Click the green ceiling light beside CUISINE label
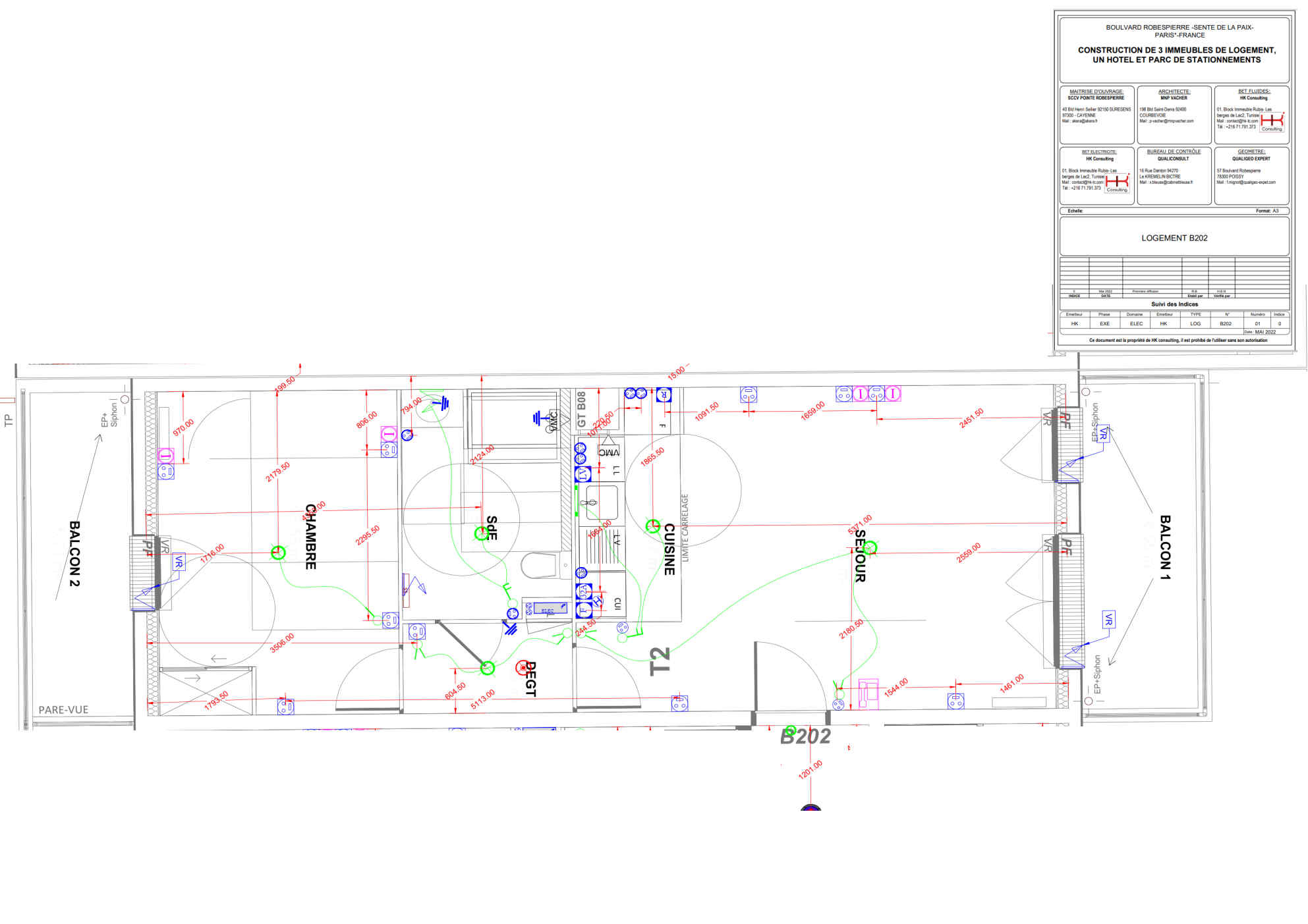 pos(652,526)
